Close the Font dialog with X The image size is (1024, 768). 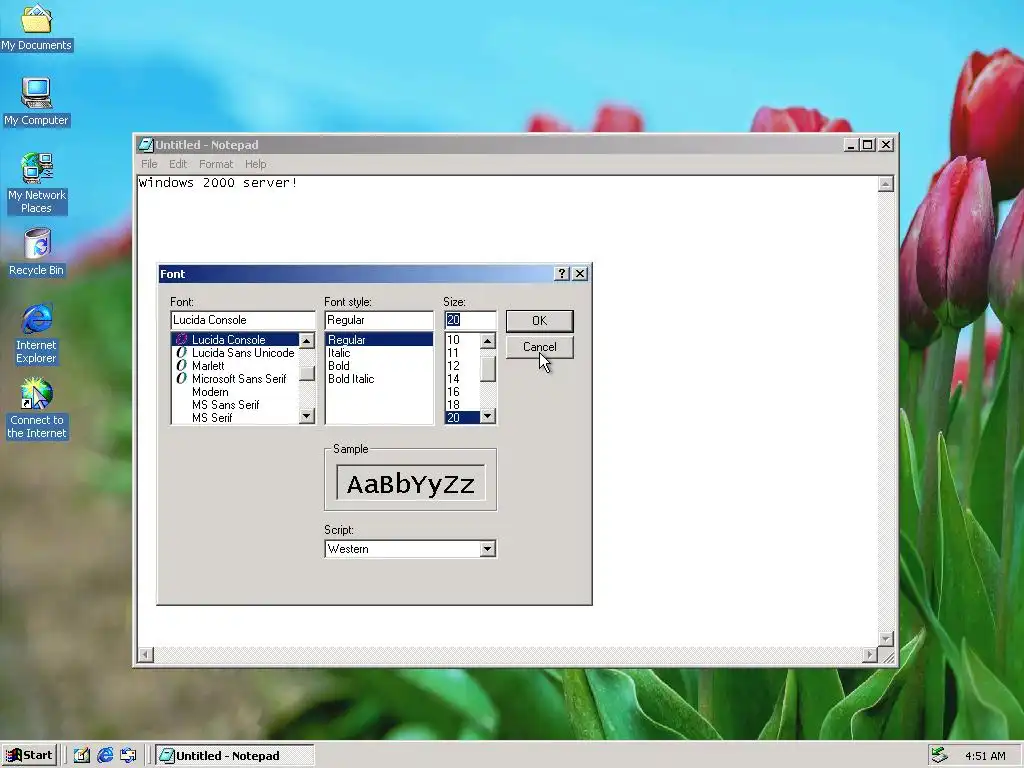pyautogui.click(x=580, y=274)
